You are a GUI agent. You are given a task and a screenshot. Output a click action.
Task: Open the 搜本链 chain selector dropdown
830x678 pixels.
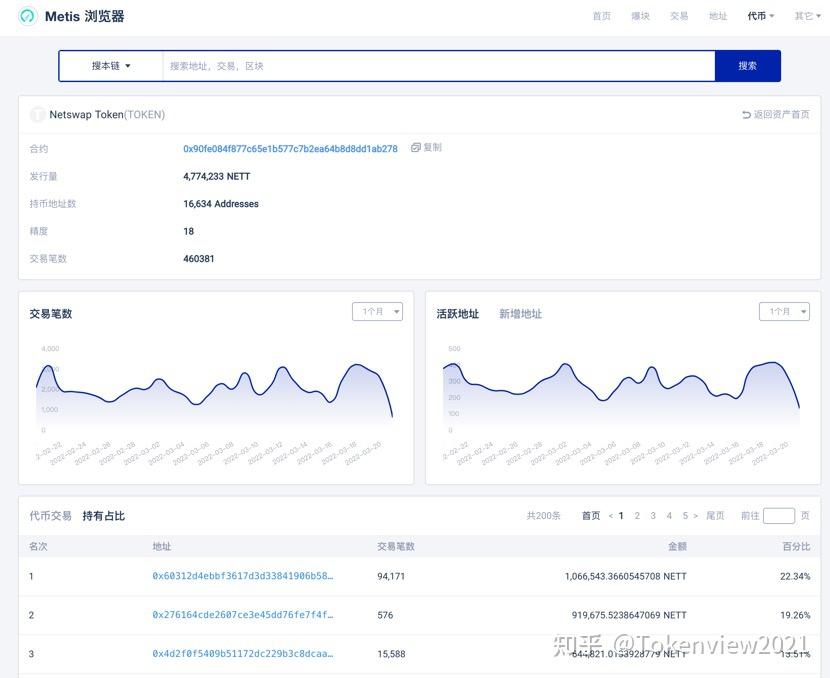(111, 66)
